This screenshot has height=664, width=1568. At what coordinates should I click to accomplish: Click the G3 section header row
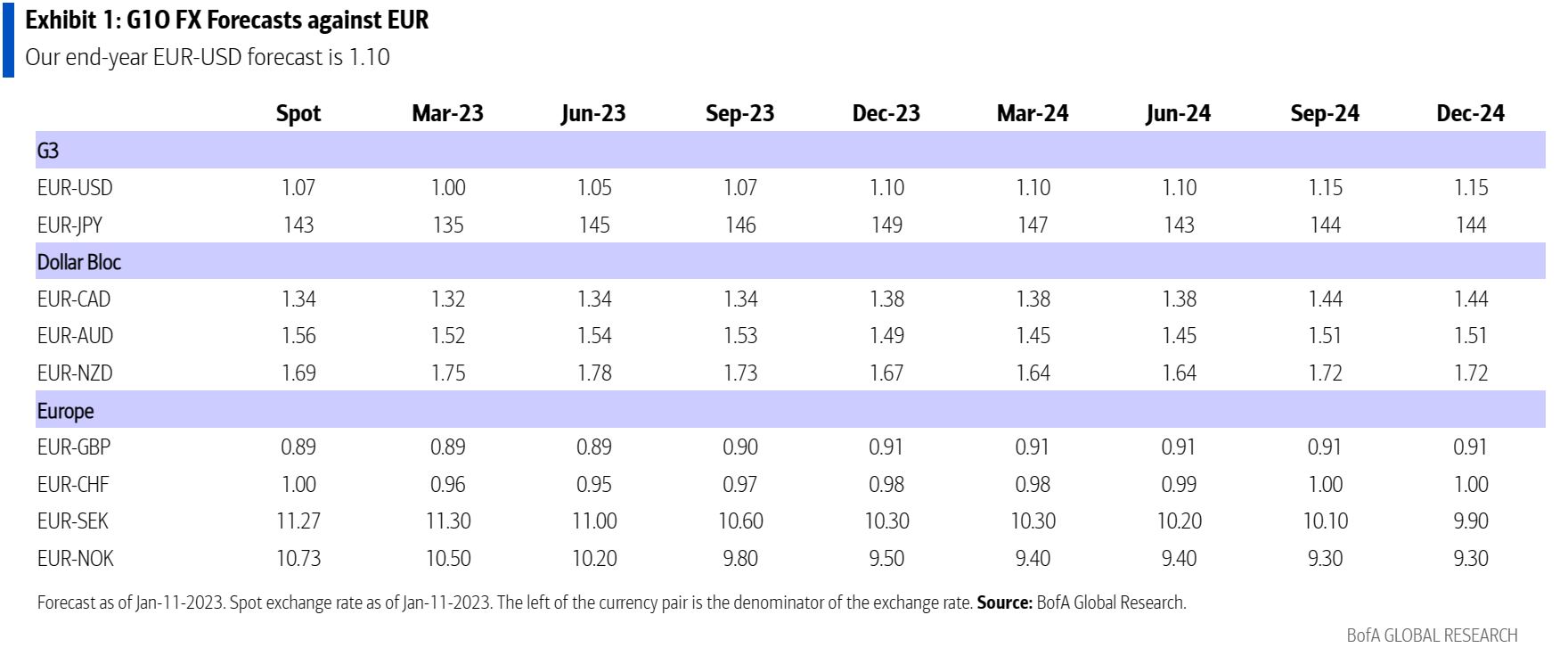click(48, 151)
